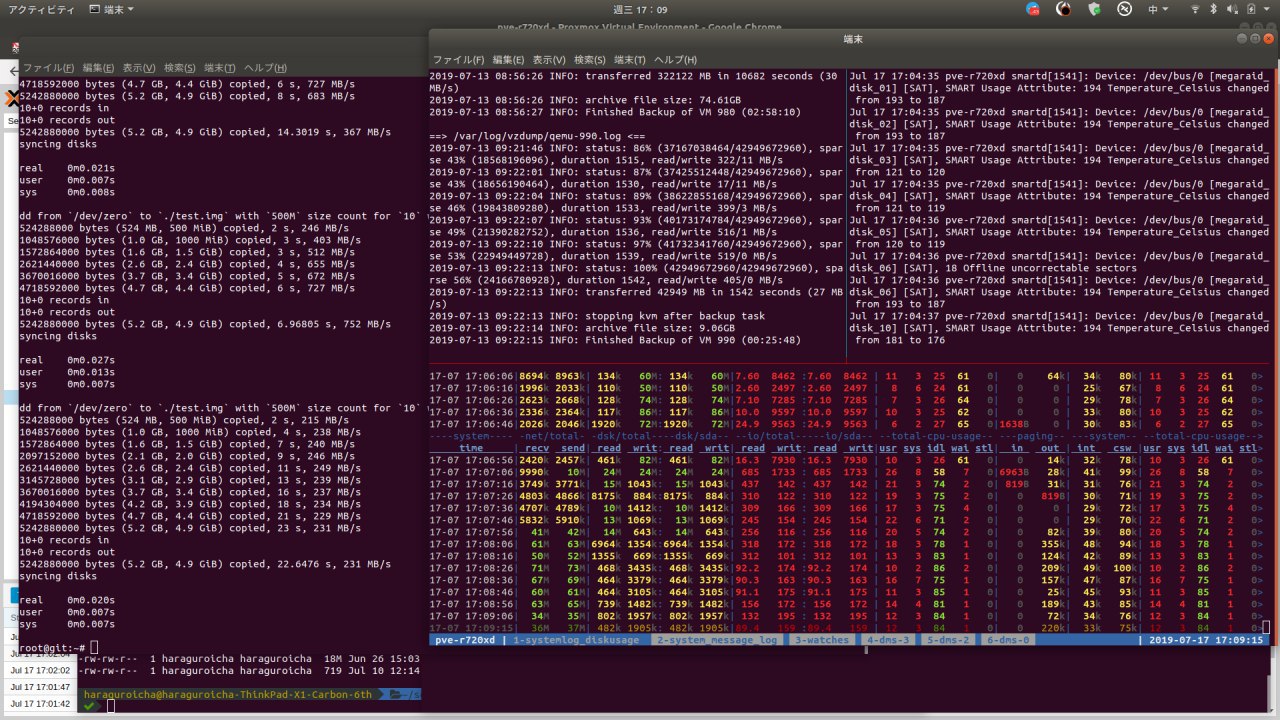Click the pve-r720xd session name in tmux bar
Image resolution: width=1280 pixels, height=720 pixels.
coord(464,640)
